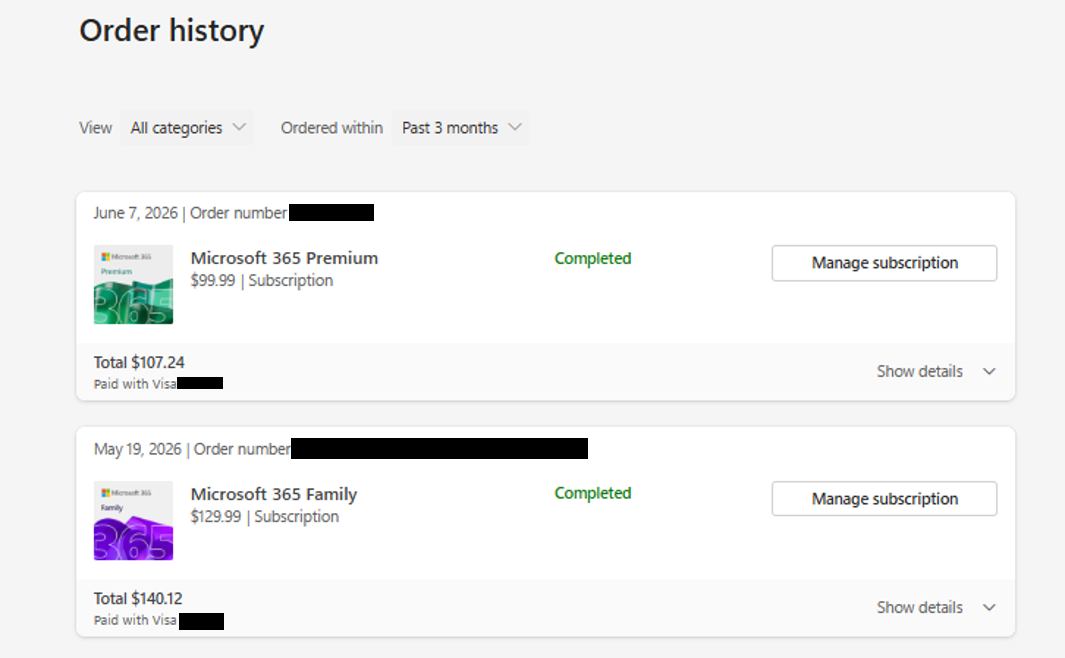Image resolution: width=1065 pixels, height=658 pixels.
Task: Open the Past 3 months dropdown
Action: (461, 128)
